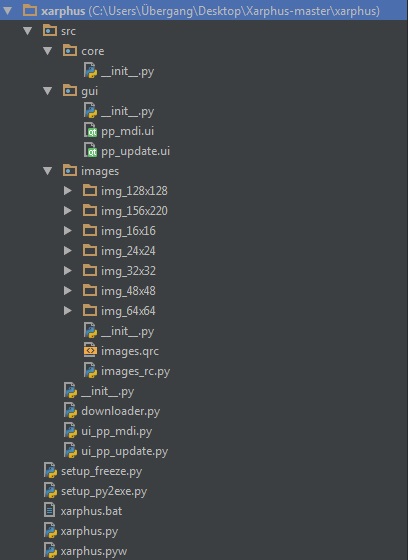
Task: Click the Qt icon beside pp_mdi.ui
Action: tap(90, 131)
